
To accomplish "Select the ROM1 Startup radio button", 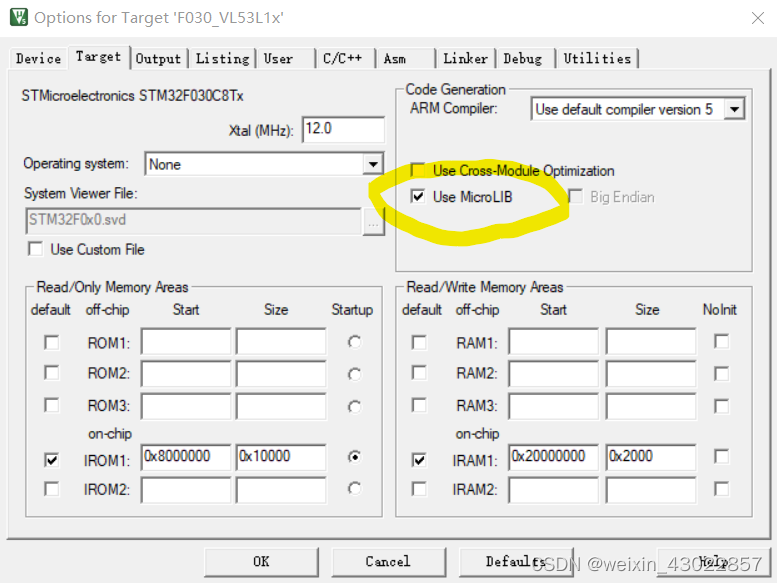I will (354, 342).
